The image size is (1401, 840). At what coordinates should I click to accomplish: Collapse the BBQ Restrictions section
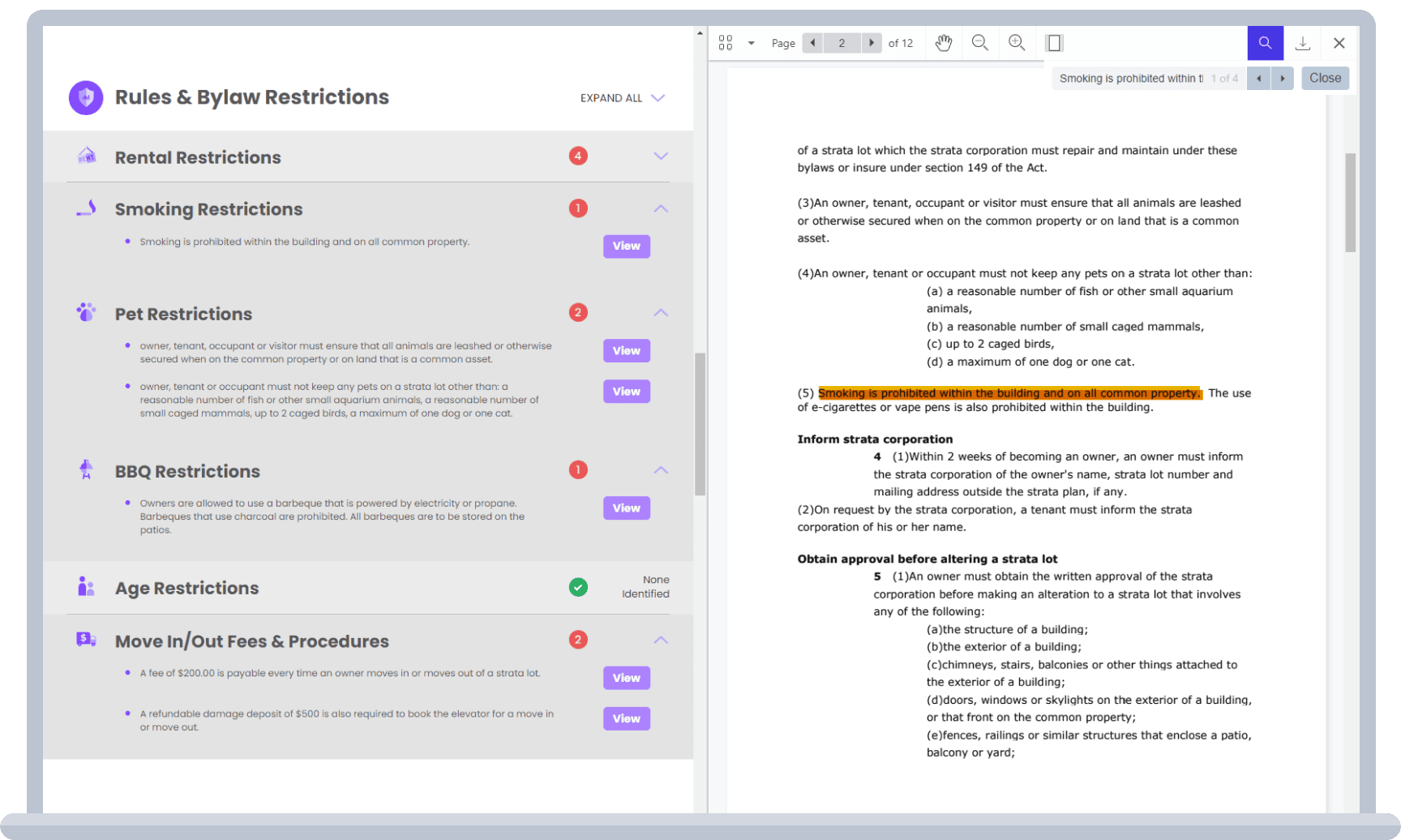pyautogui.click(x=661, y=470)
